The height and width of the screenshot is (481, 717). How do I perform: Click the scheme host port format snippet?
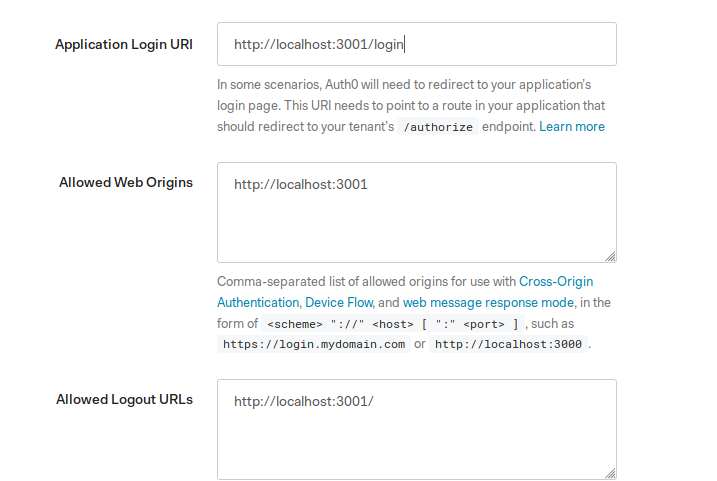(x=392, y=324)
